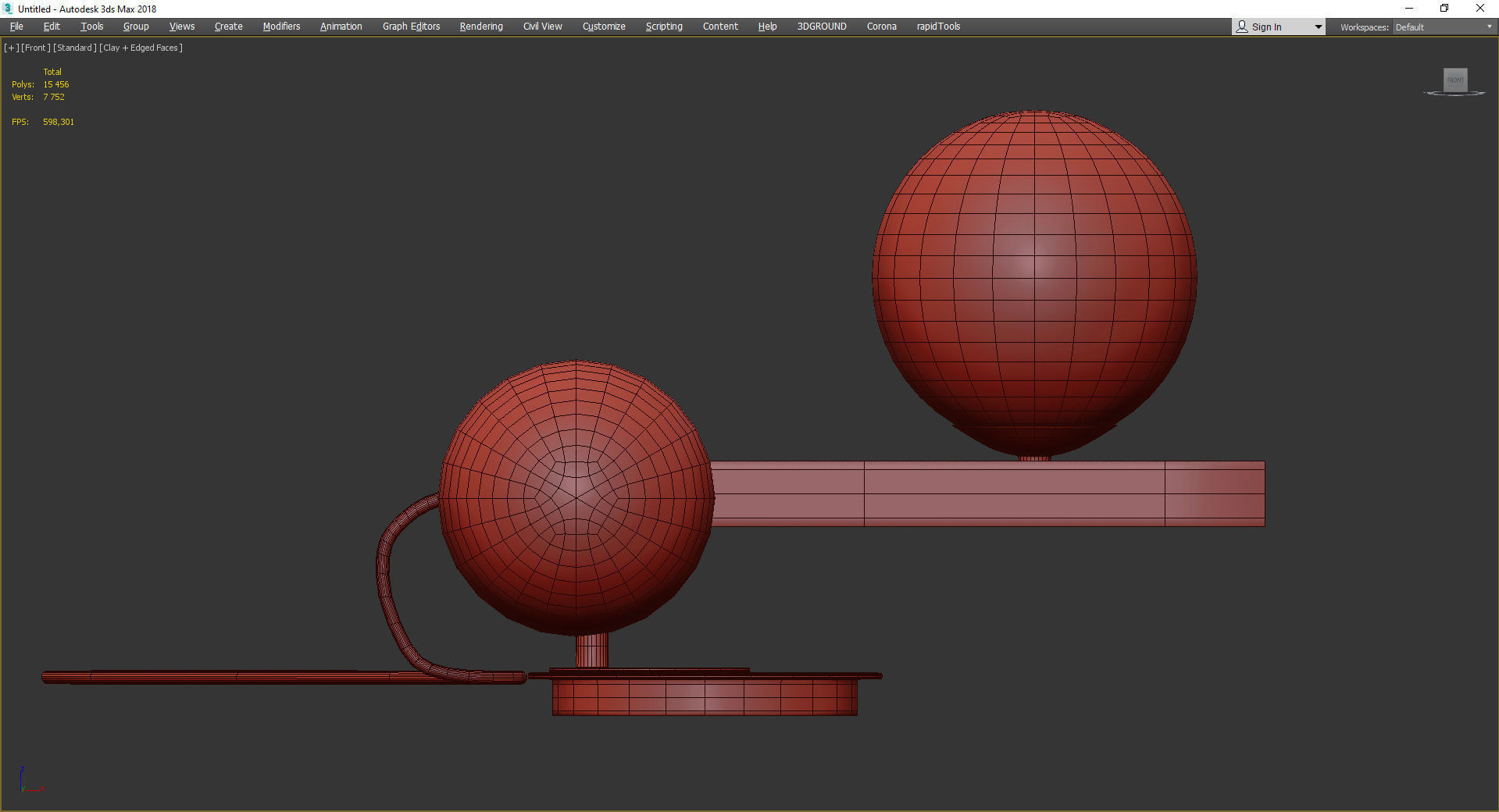
Task: Open the Scripting menu
Action: point(664,27)
